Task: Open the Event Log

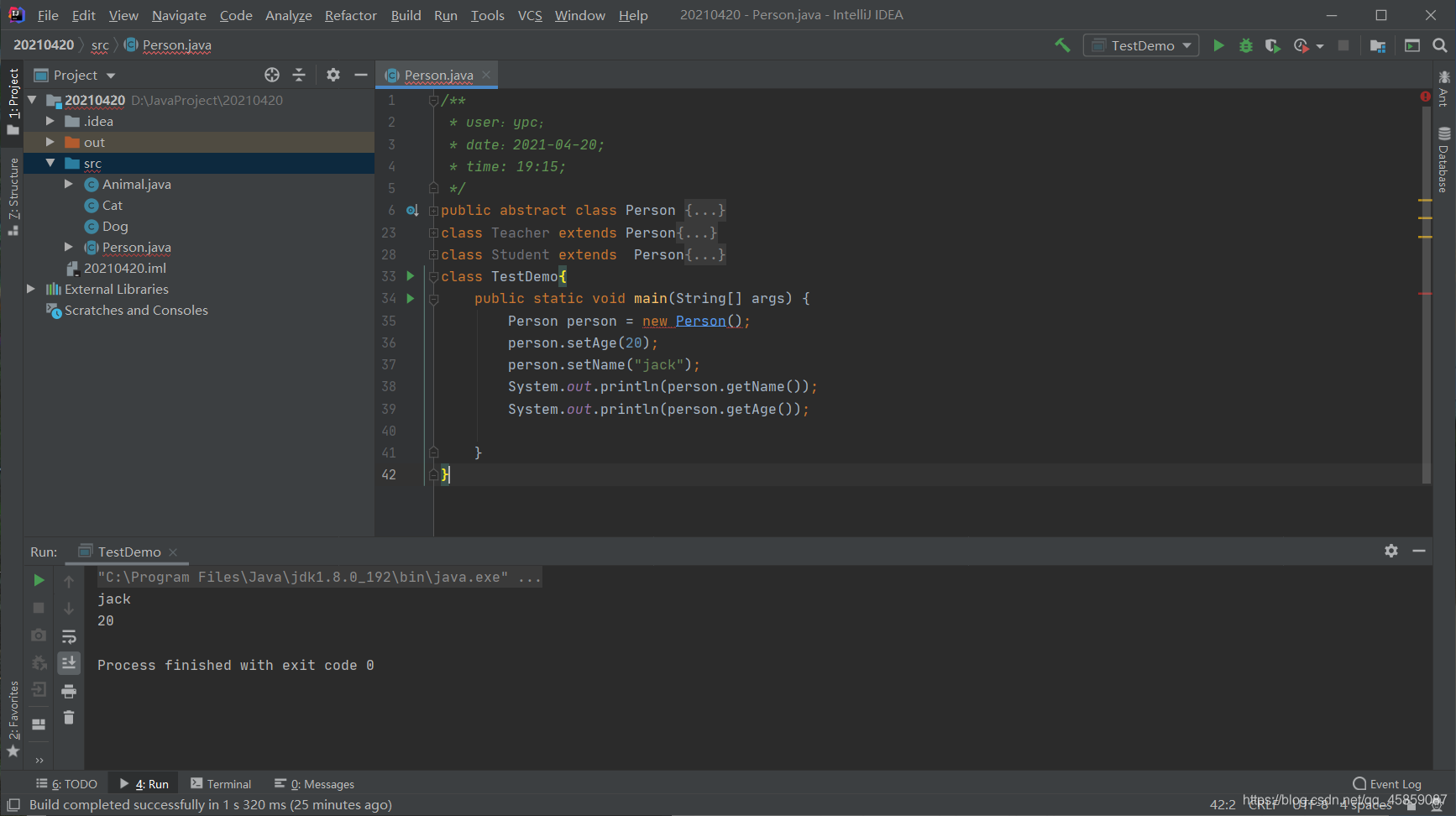Action: [1386, 784]
